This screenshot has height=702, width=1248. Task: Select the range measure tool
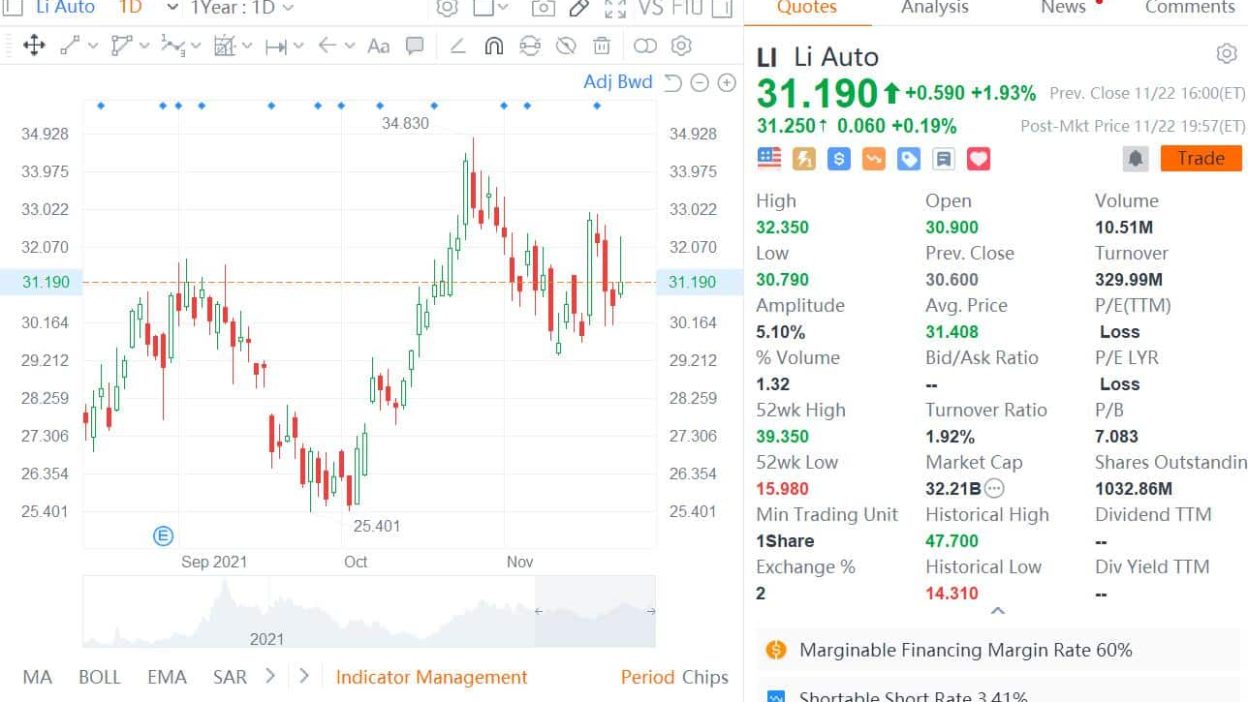[x=275, y=46]
